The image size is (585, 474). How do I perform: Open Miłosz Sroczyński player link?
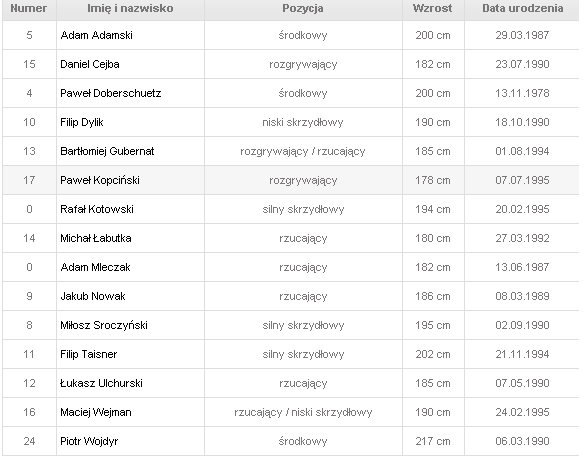click(x=104, y=325)
